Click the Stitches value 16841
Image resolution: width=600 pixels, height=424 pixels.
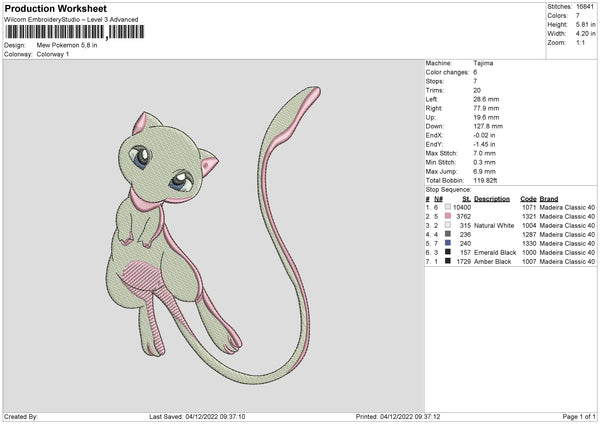click(x=585, y=7)
